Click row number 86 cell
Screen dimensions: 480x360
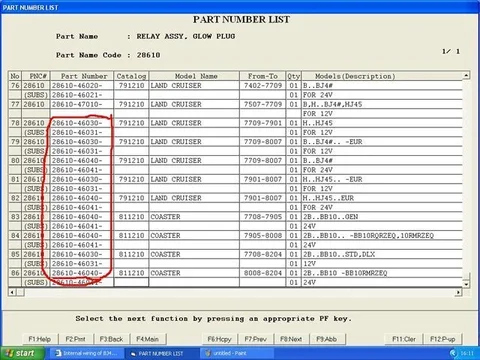(15, 273)
